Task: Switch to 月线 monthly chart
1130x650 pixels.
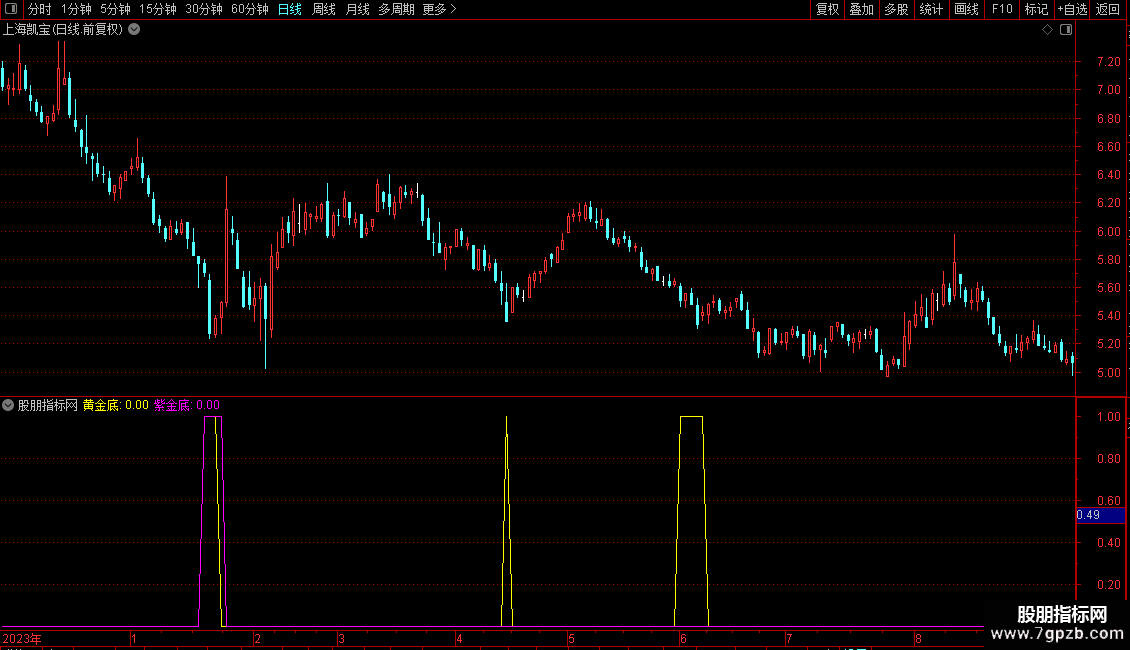Action: coord(357,9)
